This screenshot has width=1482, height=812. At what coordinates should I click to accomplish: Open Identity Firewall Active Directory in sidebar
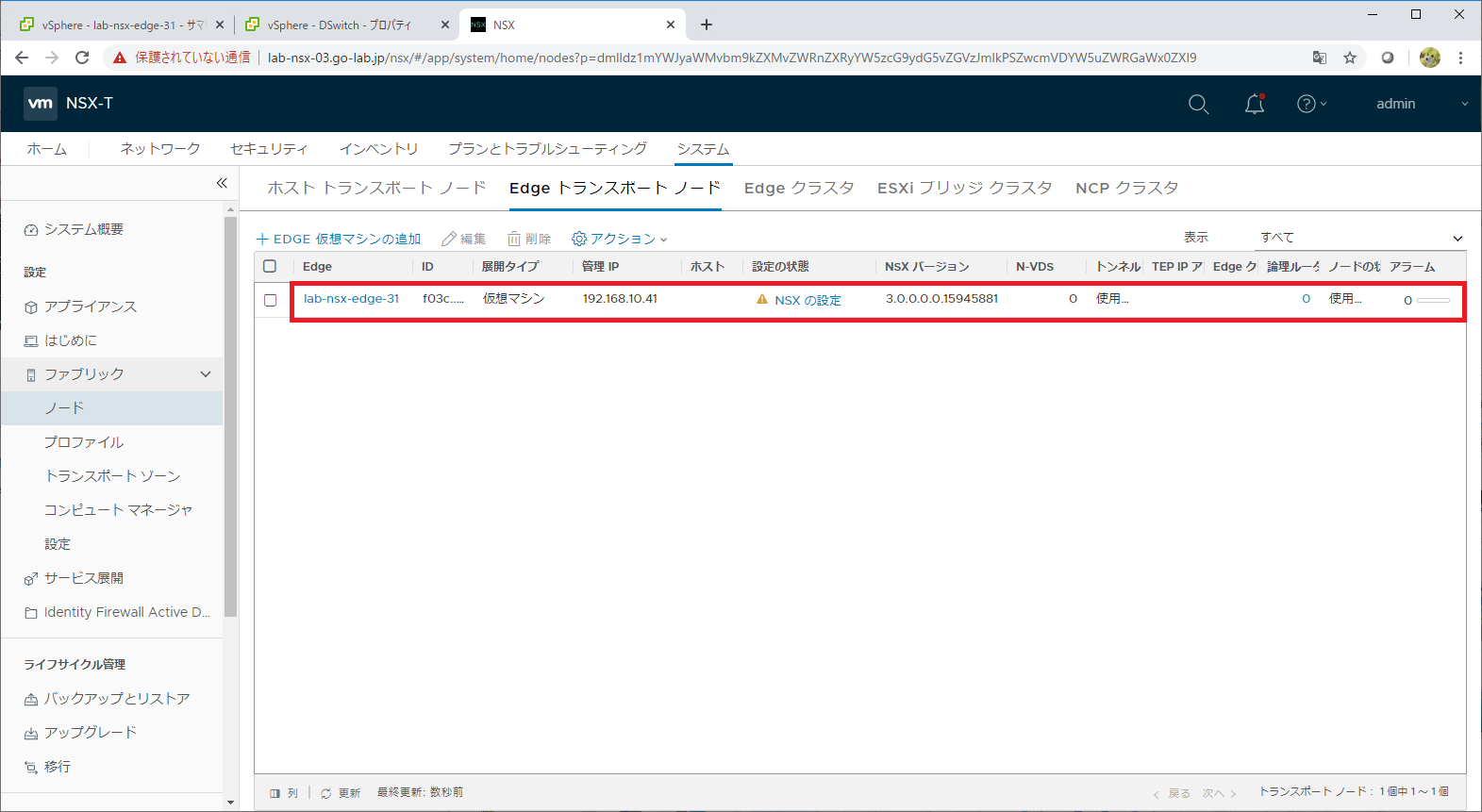[x=126, y=612]
